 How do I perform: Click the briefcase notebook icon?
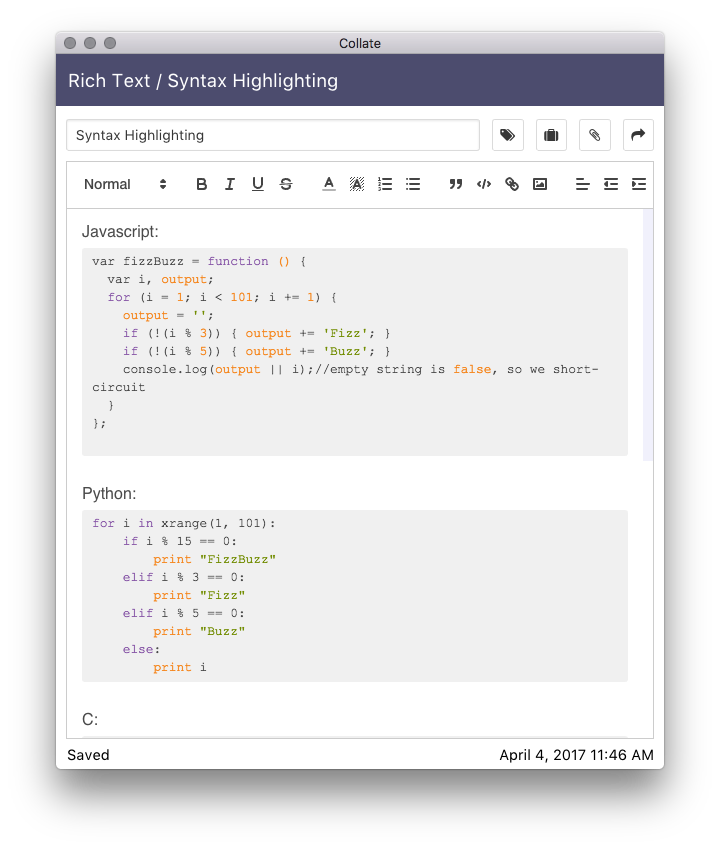click(551, 135)
